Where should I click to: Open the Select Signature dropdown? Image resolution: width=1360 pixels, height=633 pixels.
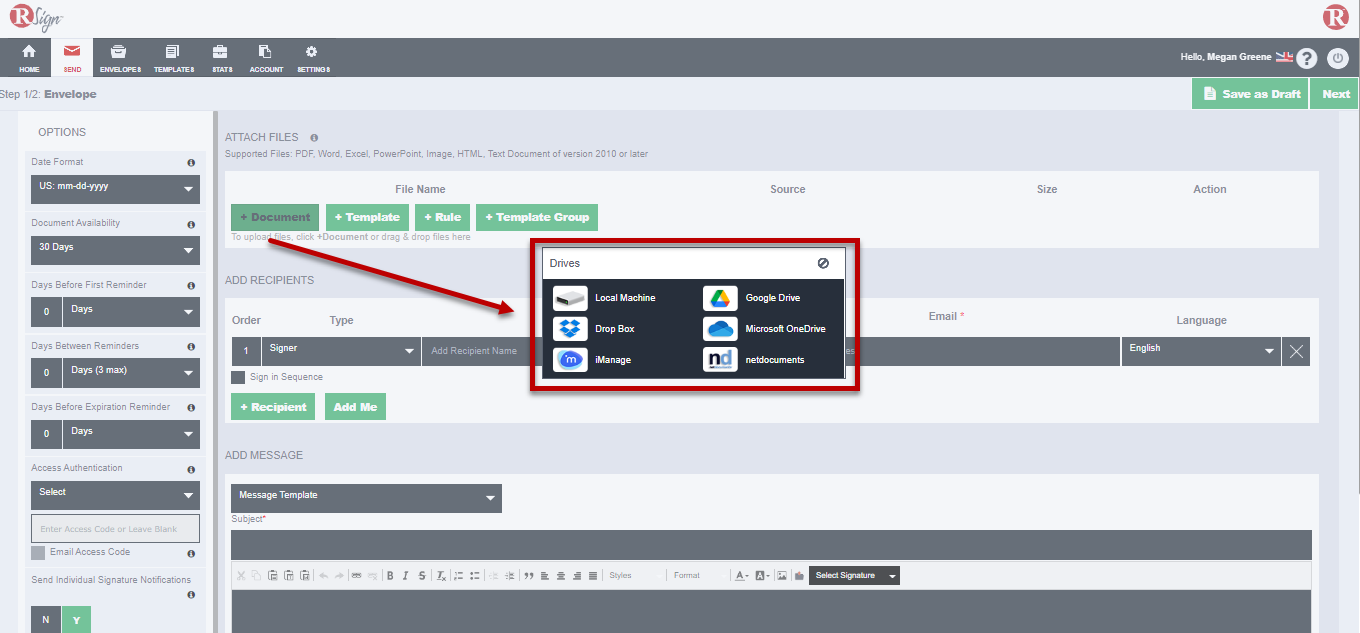coord(854,575)
